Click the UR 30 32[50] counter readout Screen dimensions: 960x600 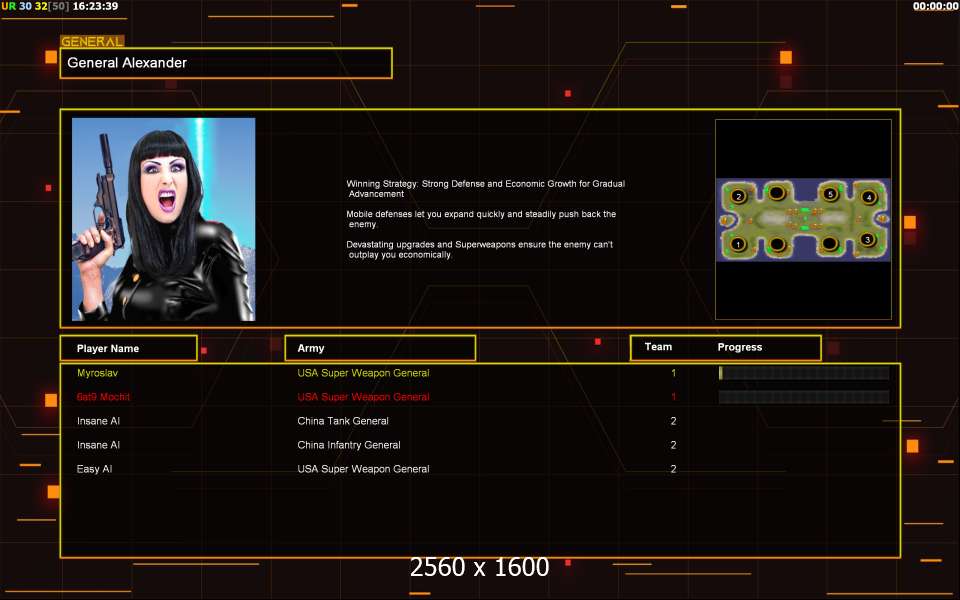coord(36,6)
